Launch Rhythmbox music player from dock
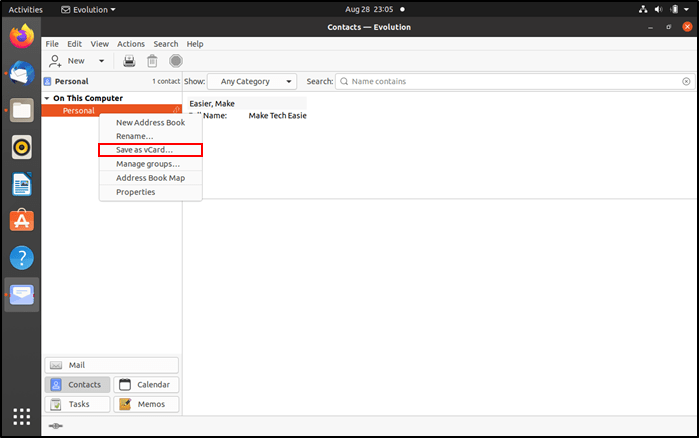This screenshot has height=438, width=699. pos(21,147)
